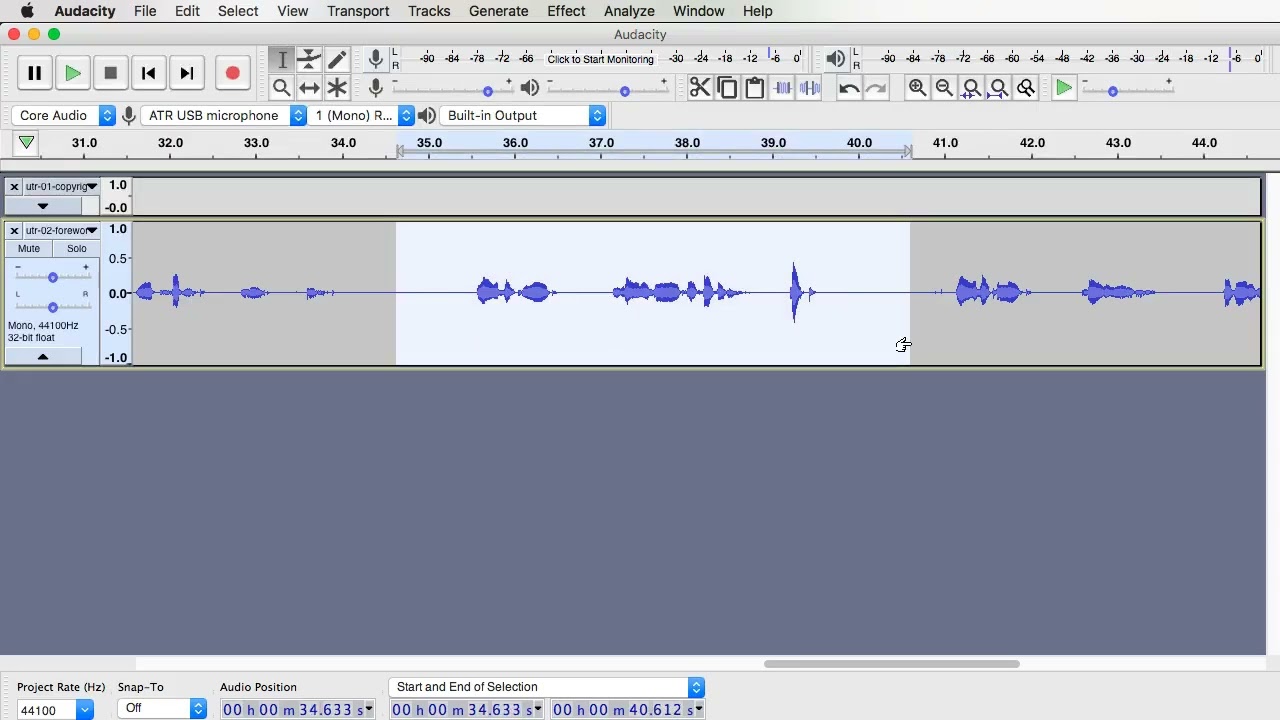Click the playback speed slider knob
The width and height of the screenshot is (1280, 720).
coord(1113,91)
